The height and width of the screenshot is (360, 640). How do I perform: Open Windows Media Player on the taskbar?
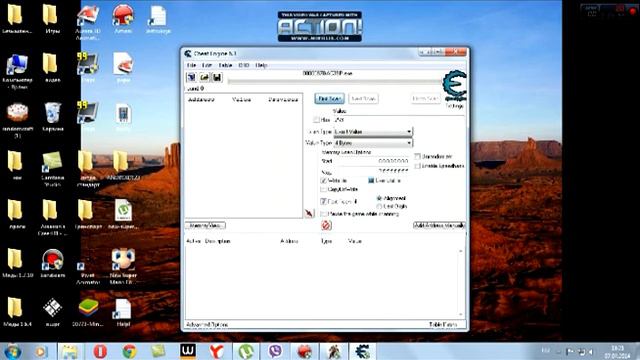pos(41,351)
